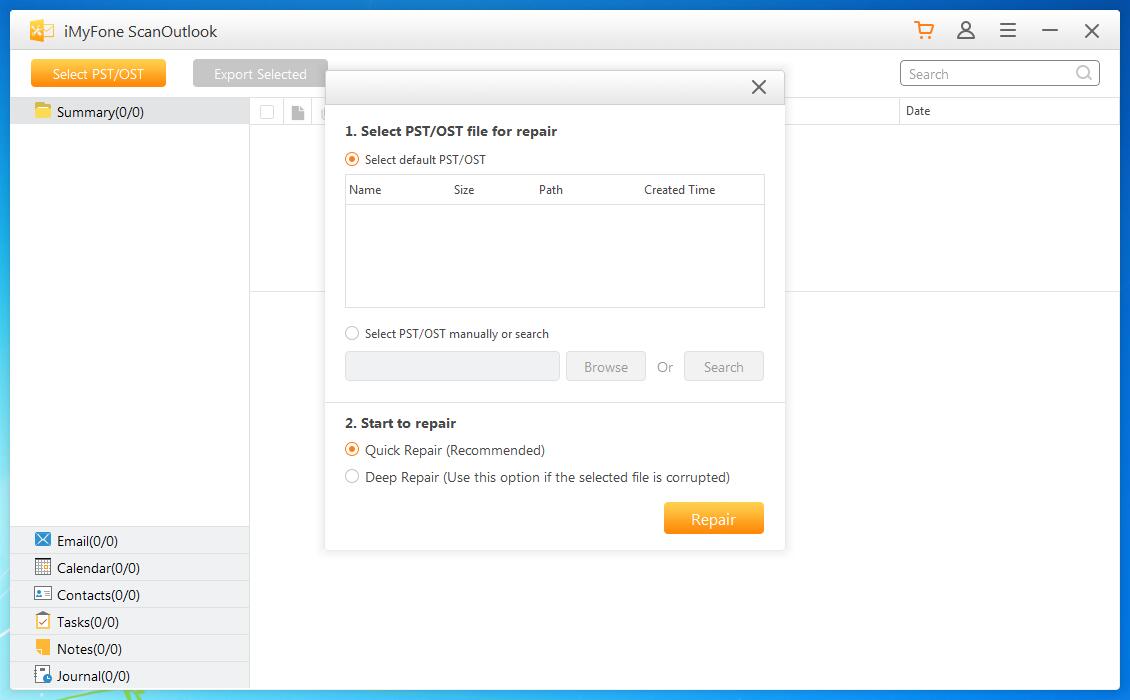This screenshot has height=700, width=1130.
Task: Click the Search button in dialog
Action: point(724,366)
